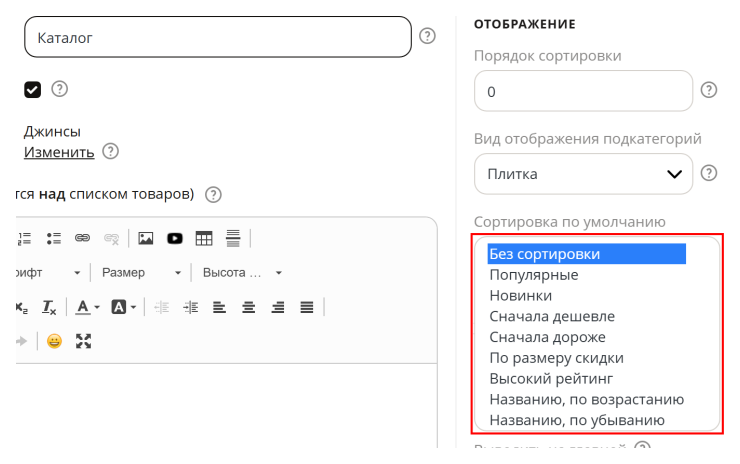
Task: Insert a numbered list in the editor
Action: [24, 238]
